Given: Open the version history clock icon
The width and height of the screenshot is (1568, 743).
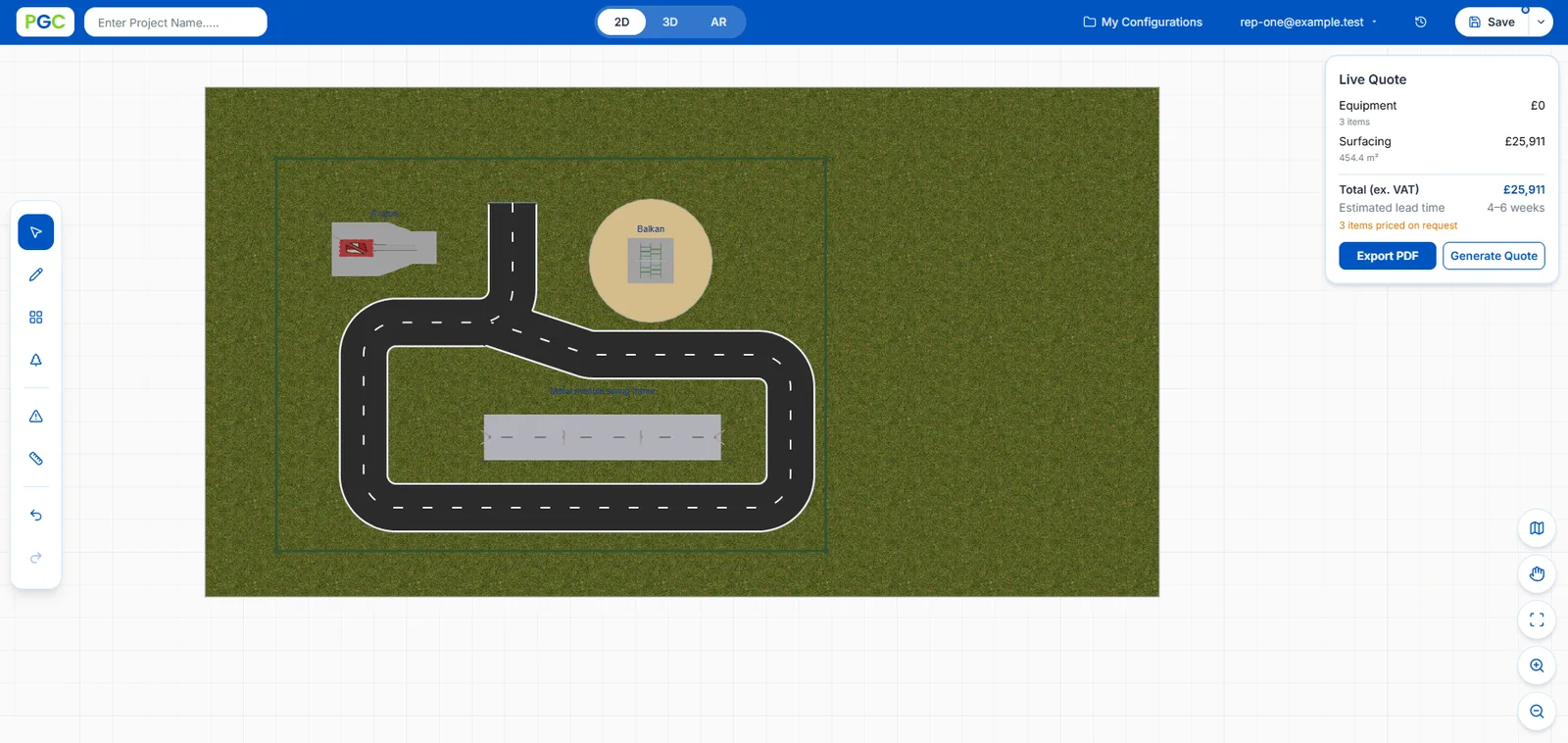Looking at the screenshot, I should (x=1421, y=22).
